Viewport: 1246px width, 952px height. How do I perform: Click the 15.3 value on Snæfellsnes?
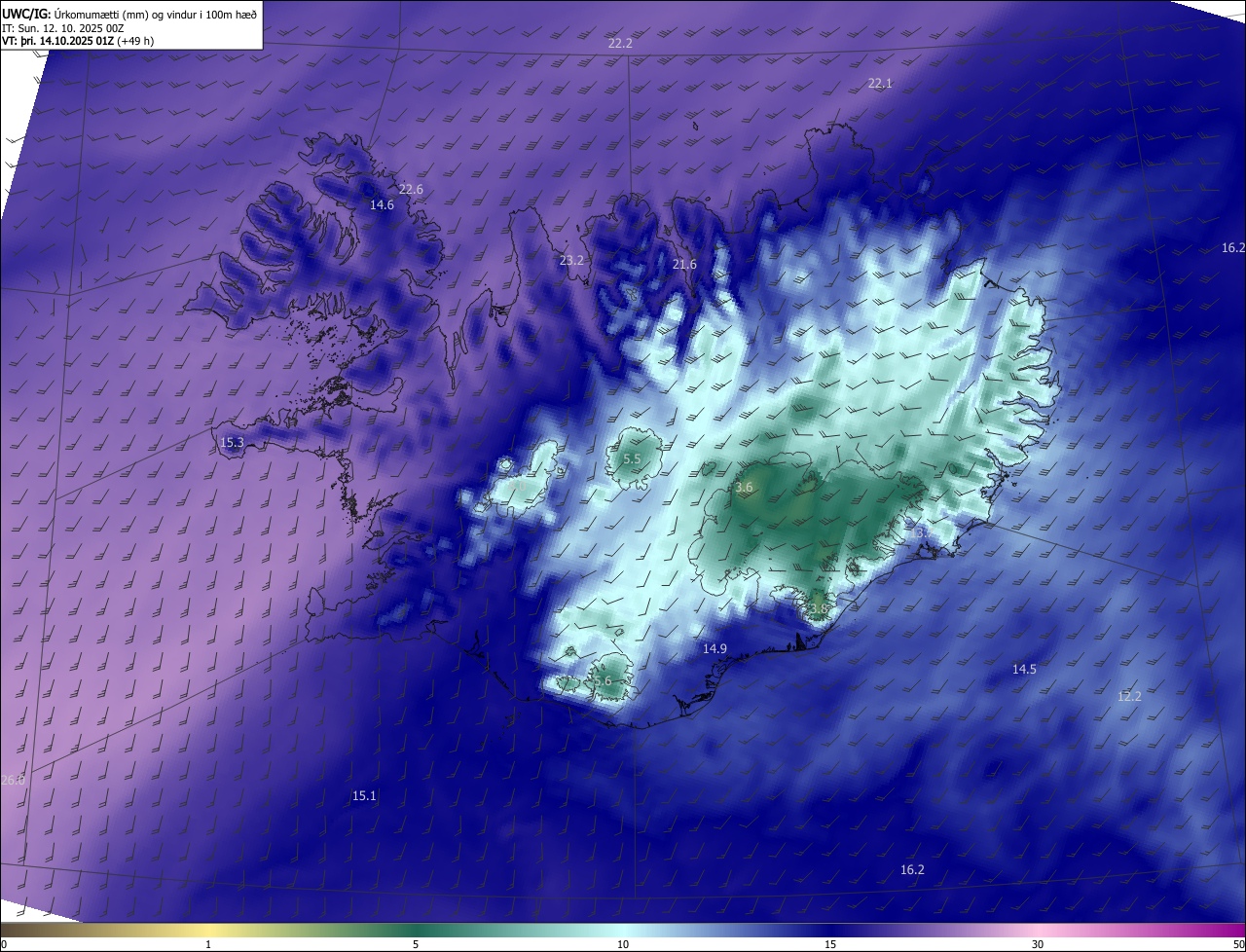click(232, 443)
